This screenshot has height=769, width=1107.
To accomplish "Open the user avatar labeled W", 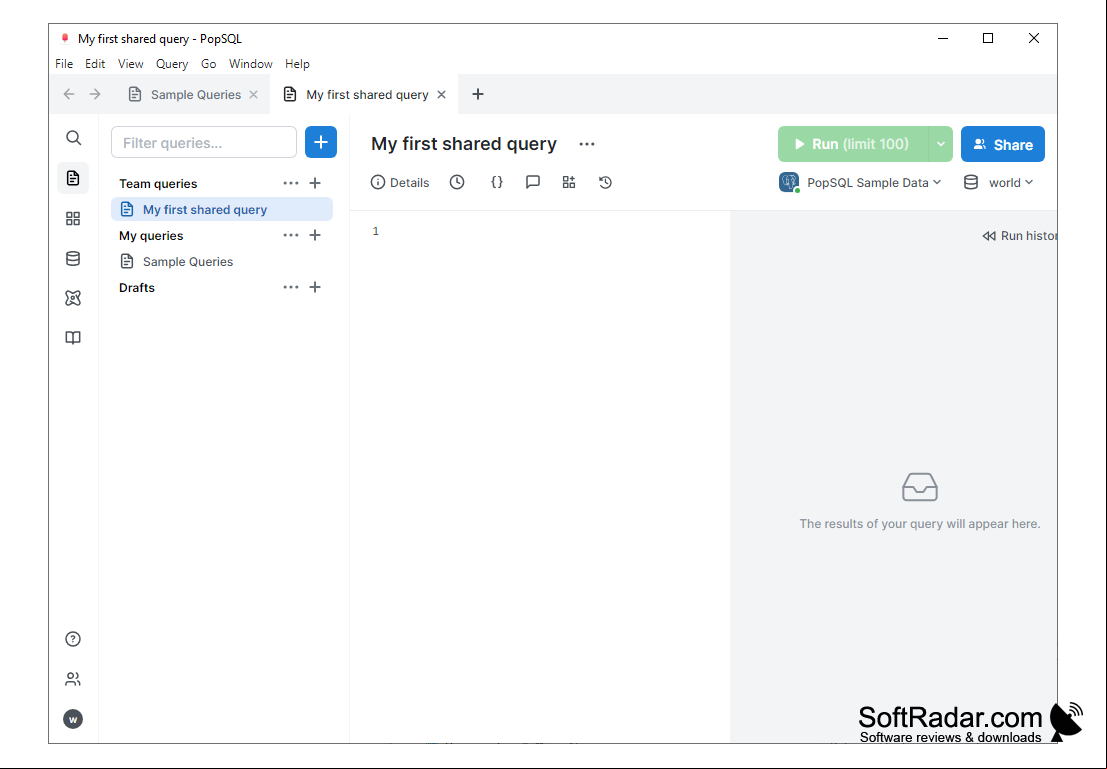I will (73, 720).
